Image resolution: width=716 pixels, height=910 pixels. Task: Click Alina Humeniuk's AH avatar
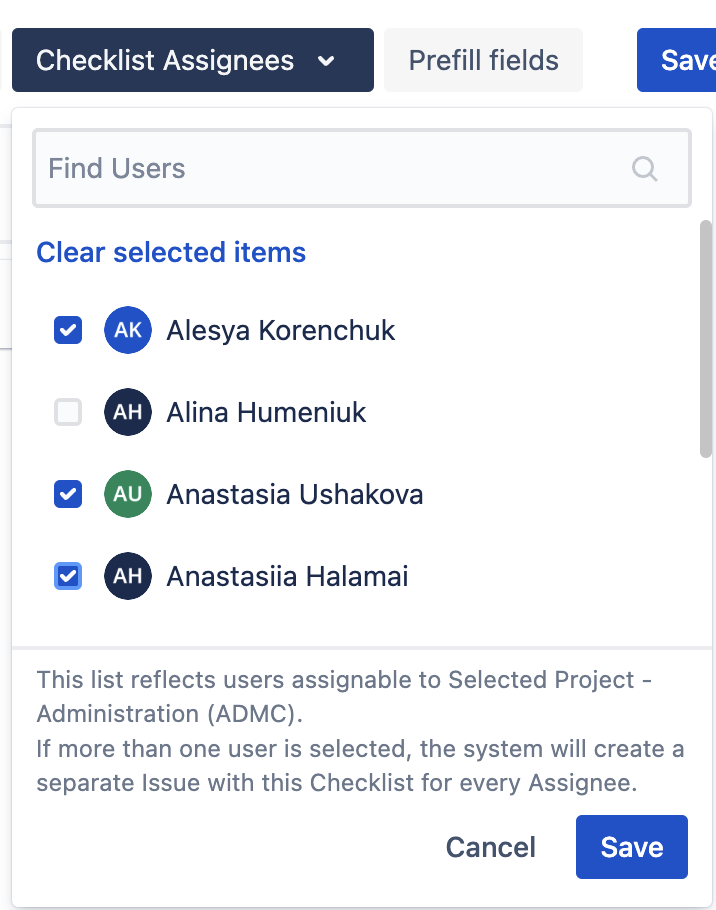(128, 412)
